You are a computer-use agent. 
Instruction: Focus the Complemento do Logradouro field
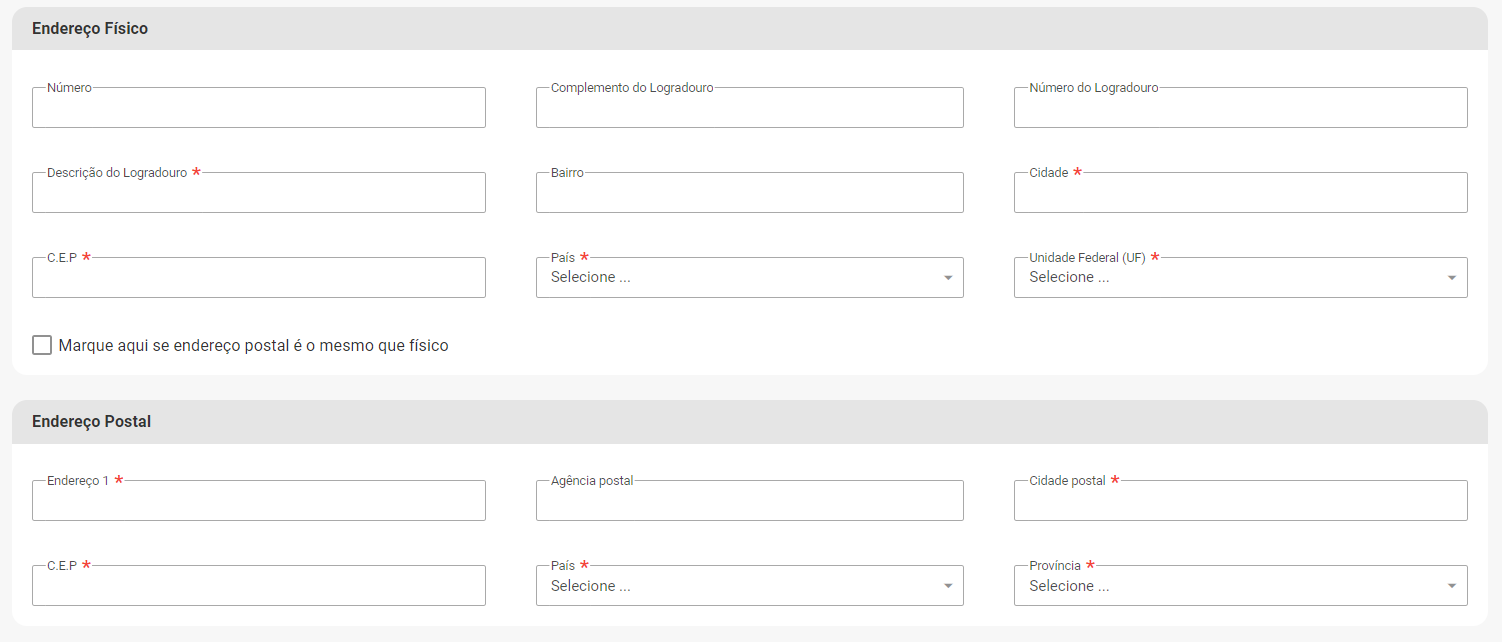pos(749,109)
